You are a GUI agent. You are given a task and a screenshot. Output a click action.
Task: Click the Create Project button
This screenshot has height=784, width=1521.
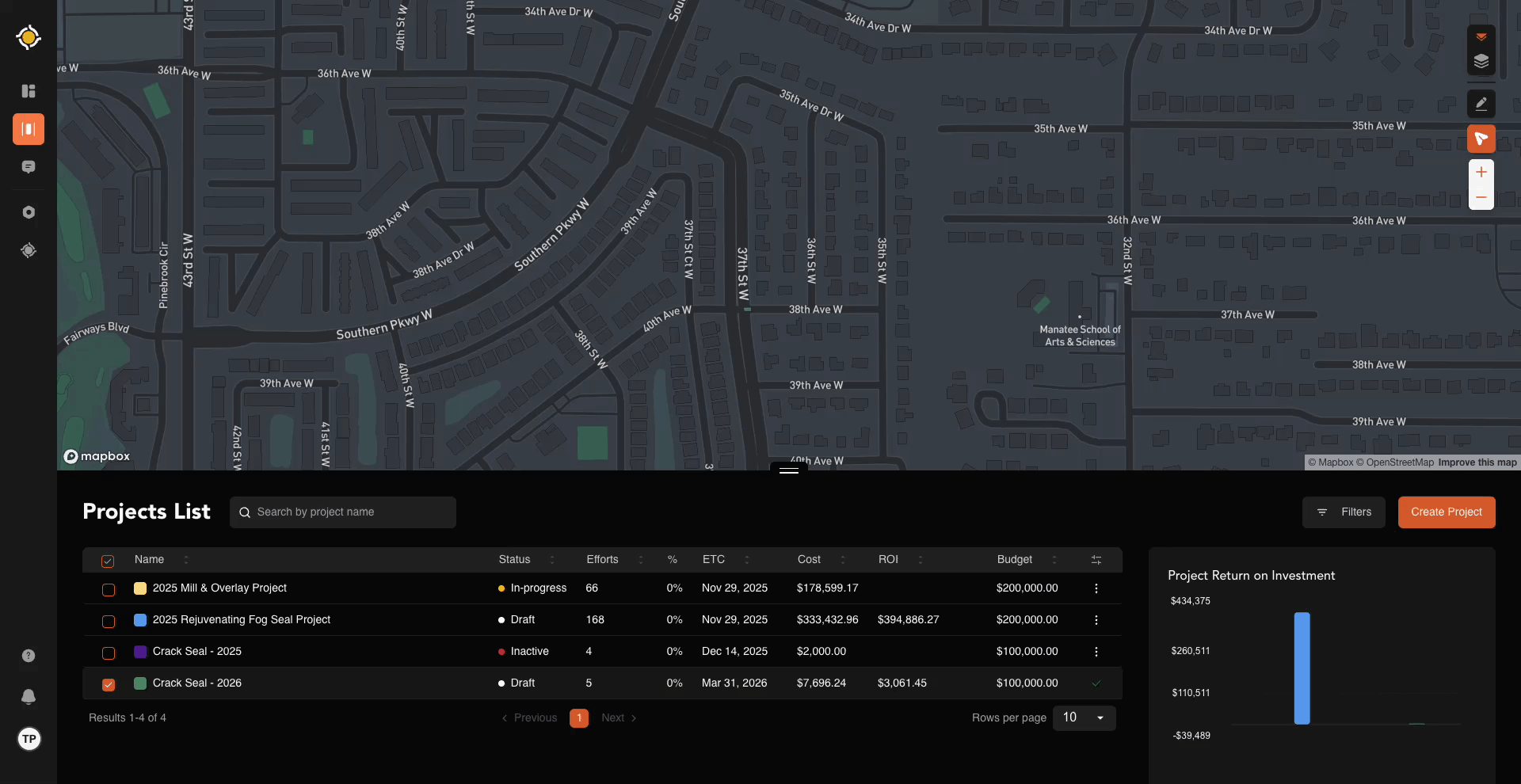tap(1446, 512)
